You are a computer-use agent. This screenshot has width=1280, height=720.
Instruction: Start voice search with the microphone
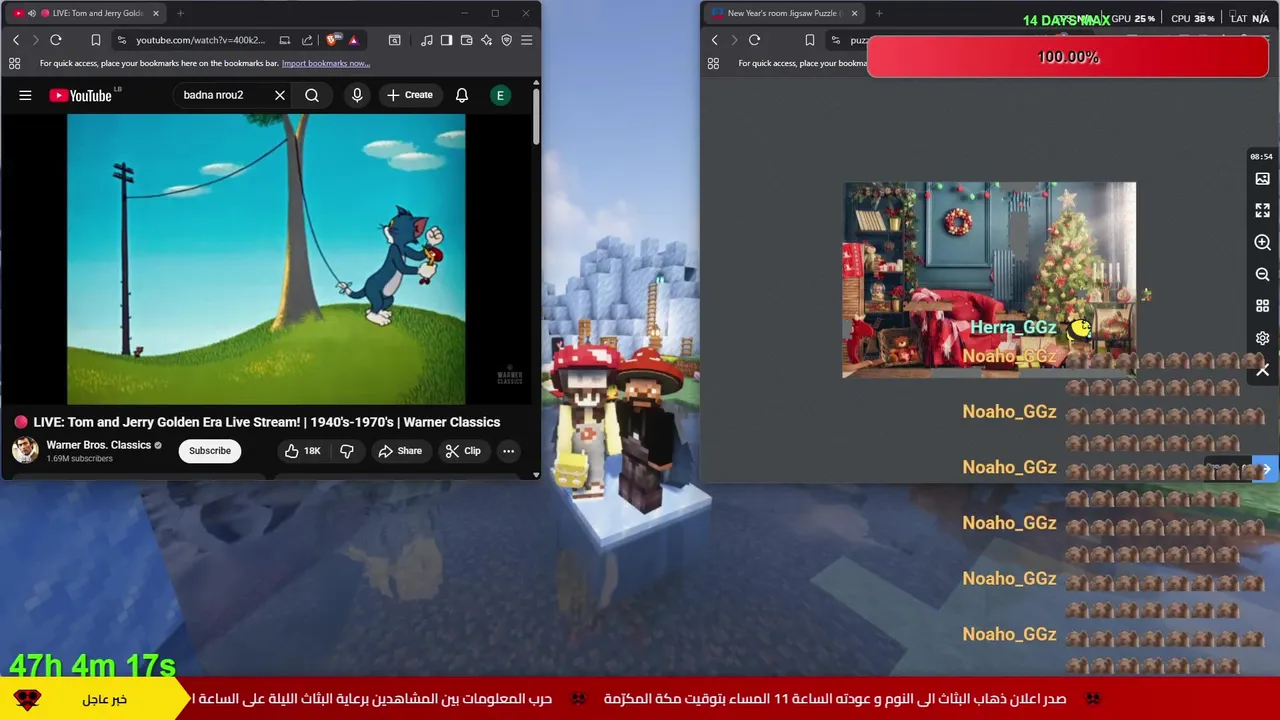click(357, 95)
